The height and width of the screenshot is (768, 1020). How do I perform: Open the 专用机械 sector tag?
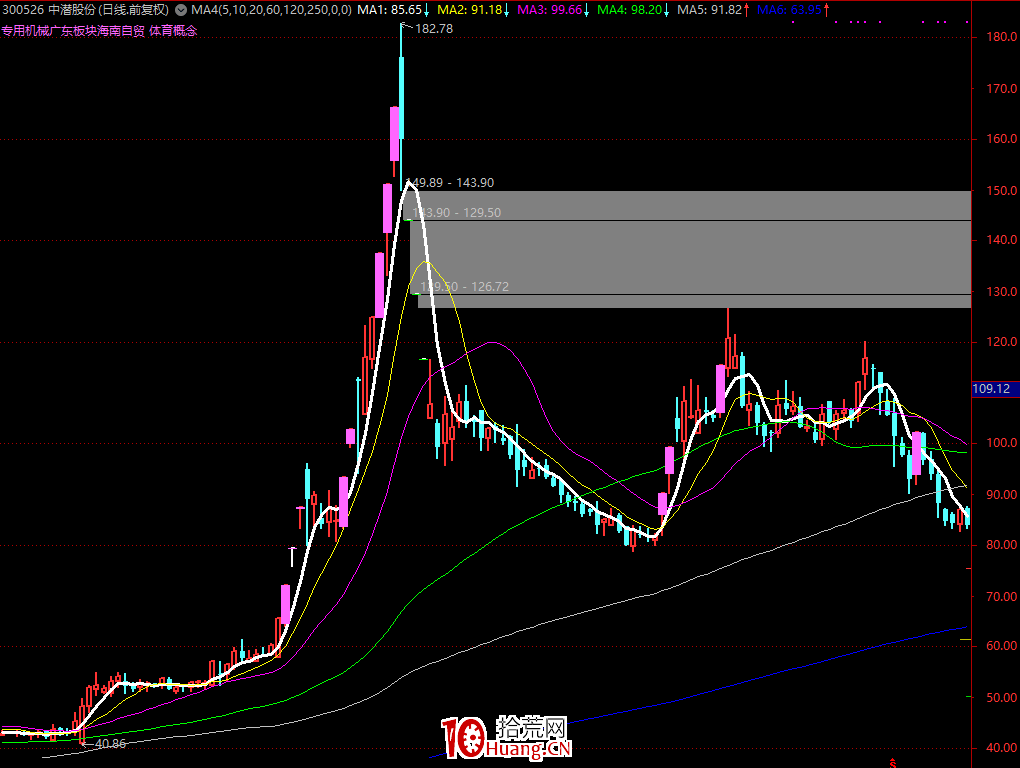point(24,31)
